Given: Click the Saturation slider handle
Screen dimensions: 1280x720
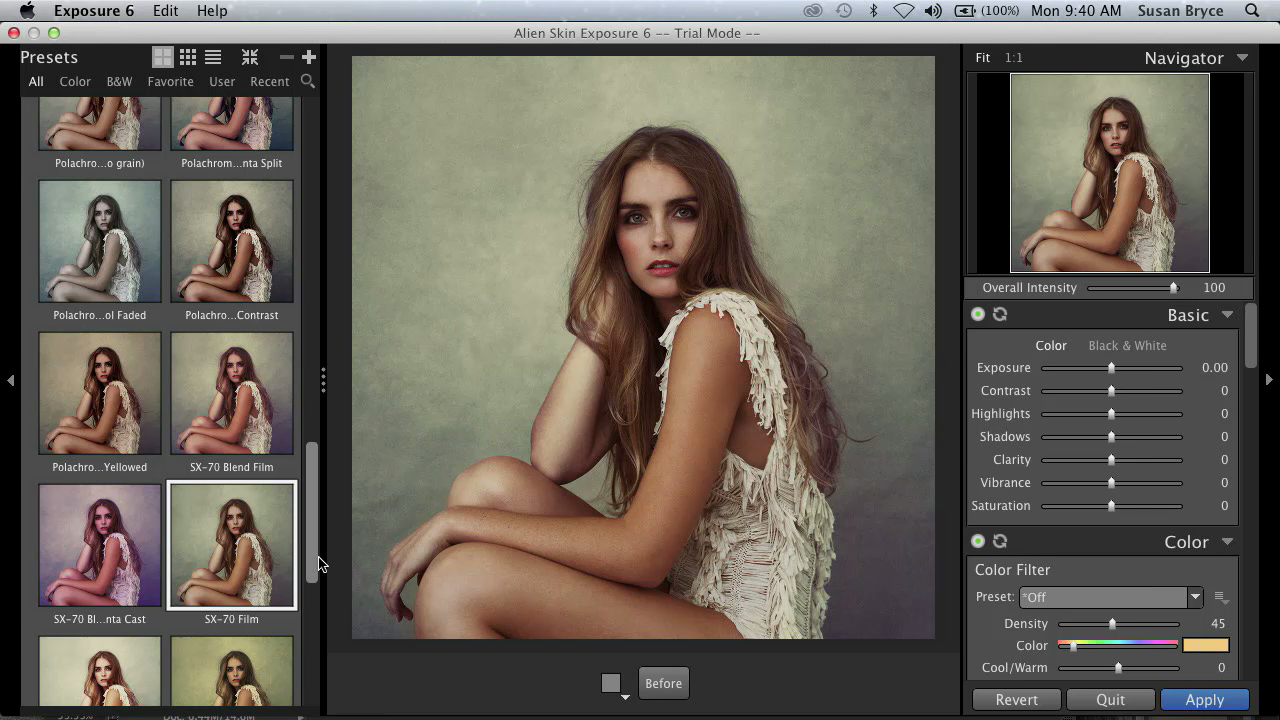Looking at the screenshot, I should (1111, 506).
